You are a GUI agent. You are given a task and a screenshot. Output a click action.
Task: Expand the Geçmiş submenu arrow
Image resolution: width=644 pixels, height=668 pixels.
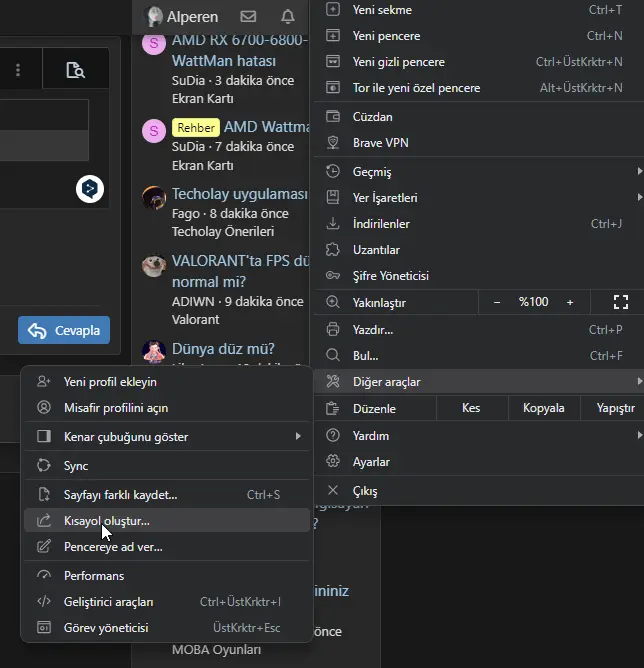639,171
